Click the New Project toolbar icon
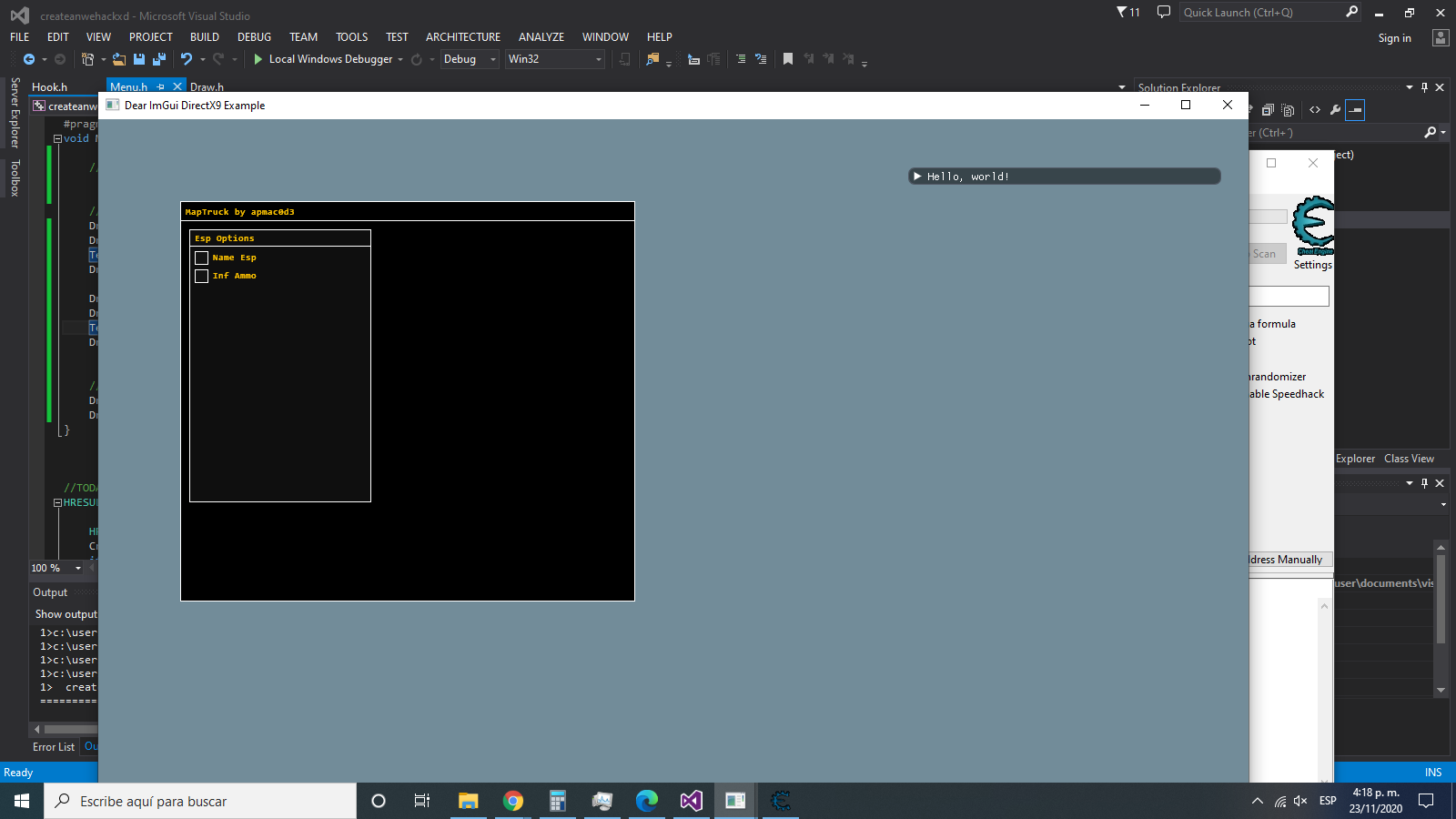This screenshot has width=1456, height=819. (x=87, y=59)
